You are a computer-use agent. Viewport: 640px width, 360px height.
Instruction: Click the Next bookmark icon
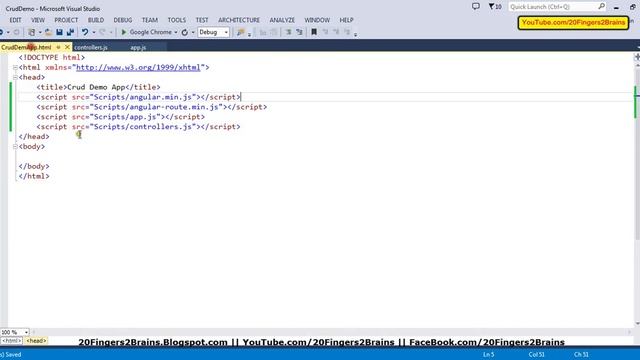pos(336,32)
